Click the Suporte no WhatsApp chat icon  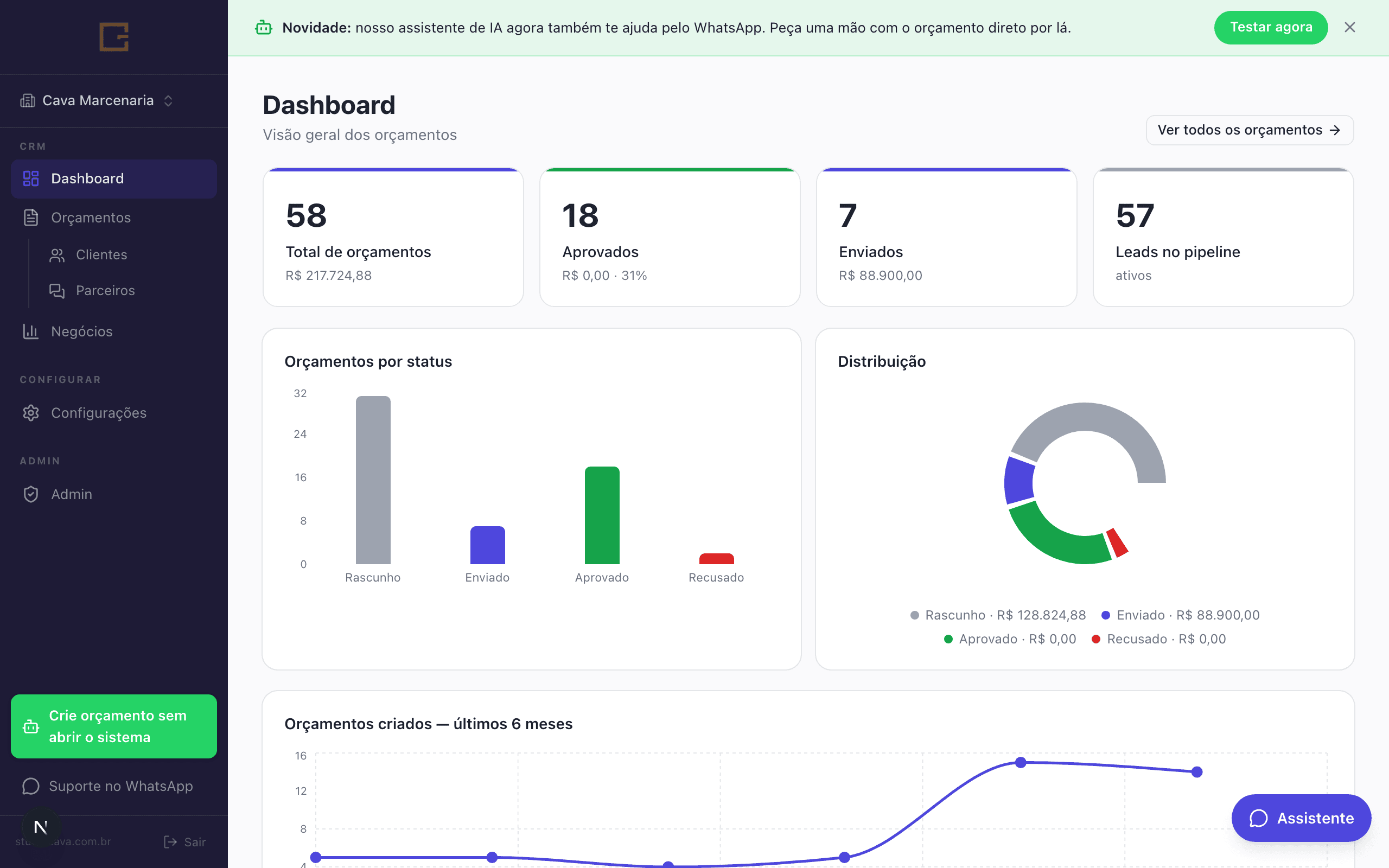click(30, 786)
